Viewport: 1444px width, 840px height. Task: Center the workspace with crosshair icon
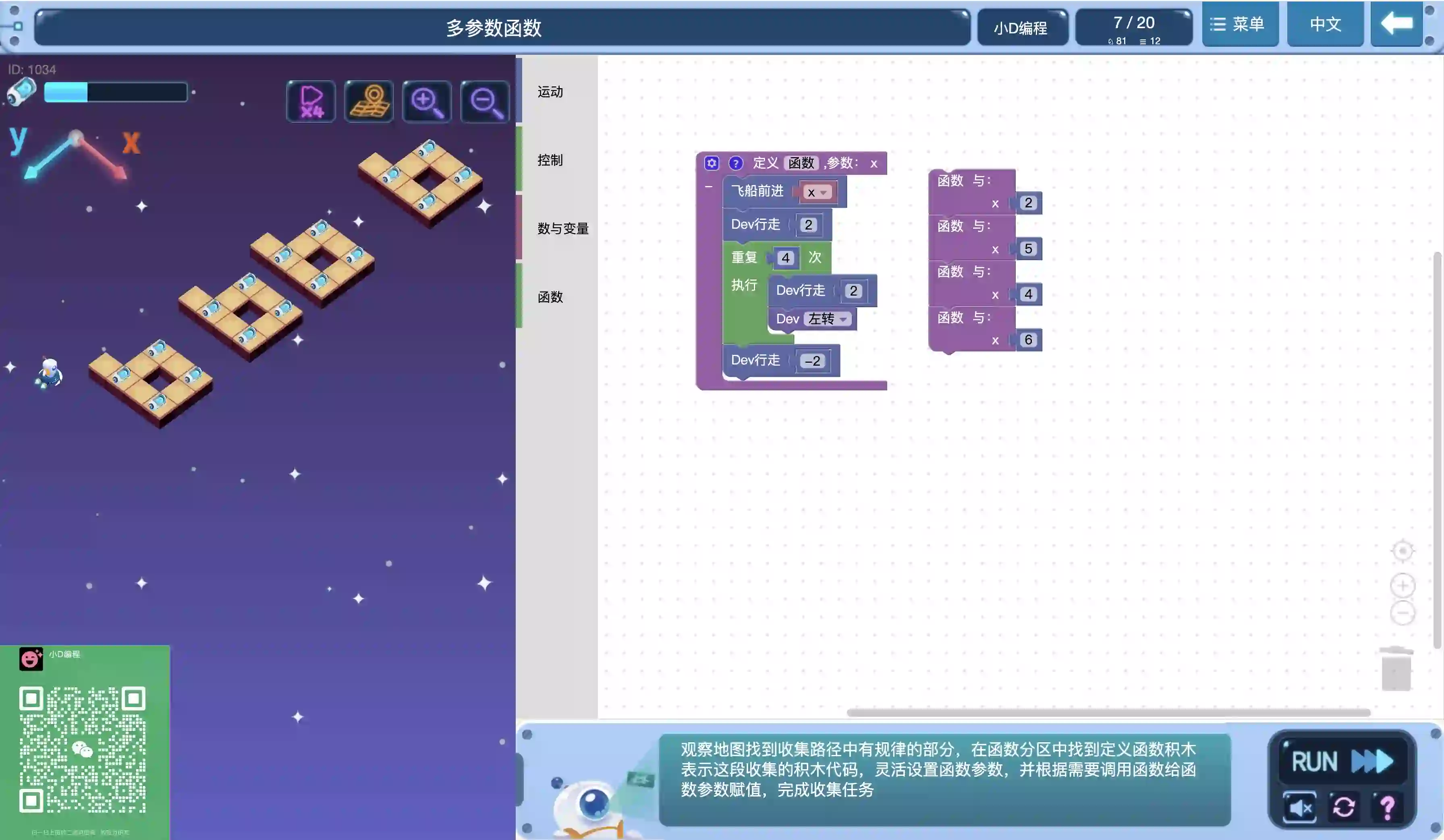click(1403, 551)
